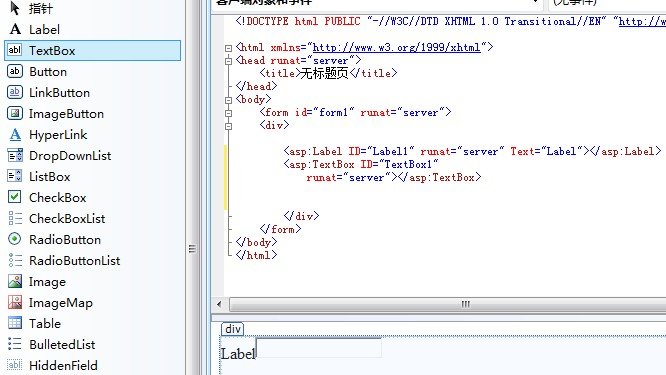Click the closing </html> tag in code
666x375 pixels.
click(256, 255)
